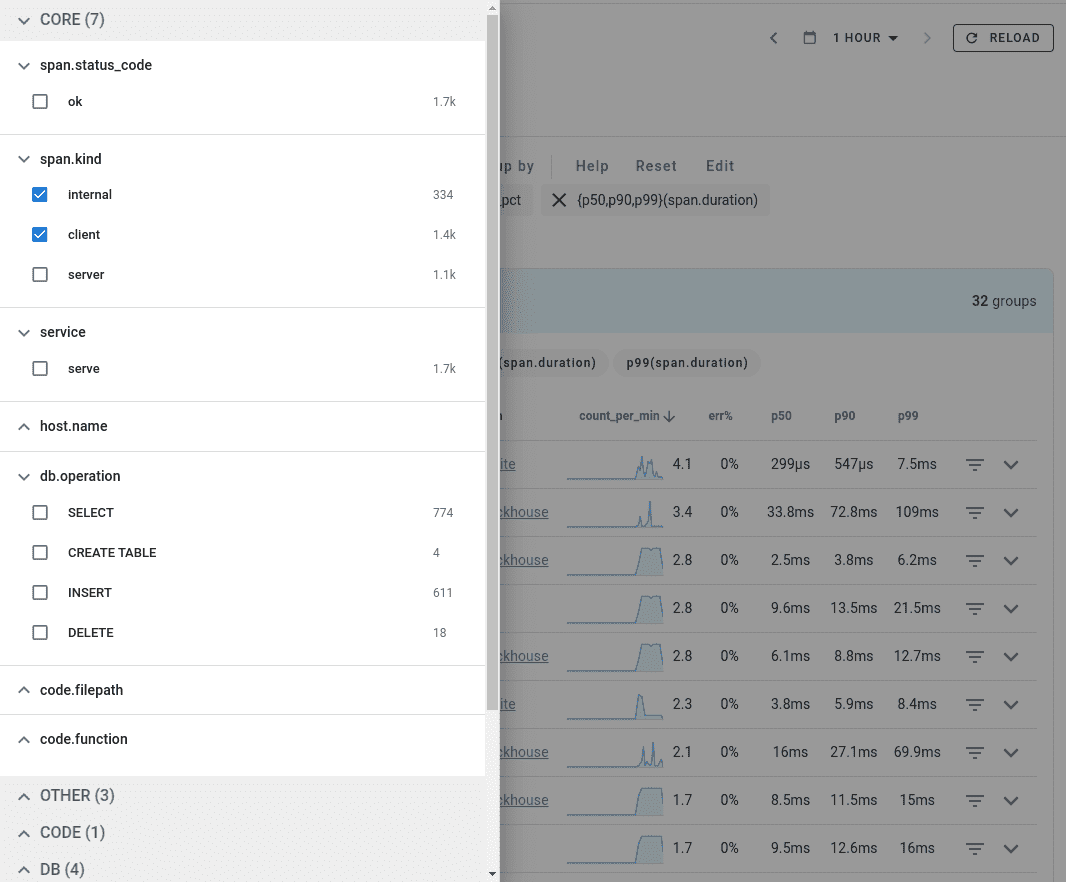Go to previous time period arrow

coord(774,38)
